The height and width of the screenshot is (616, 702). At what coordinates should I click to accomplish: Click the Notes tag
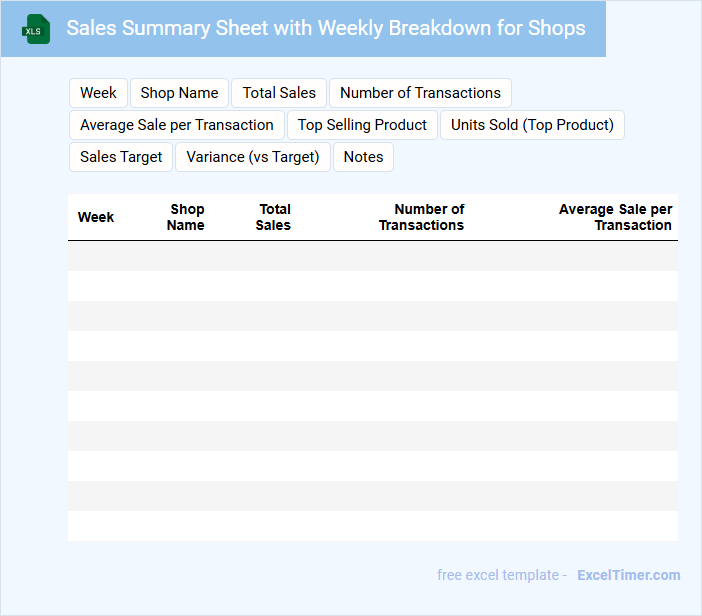tap(363, 157)
